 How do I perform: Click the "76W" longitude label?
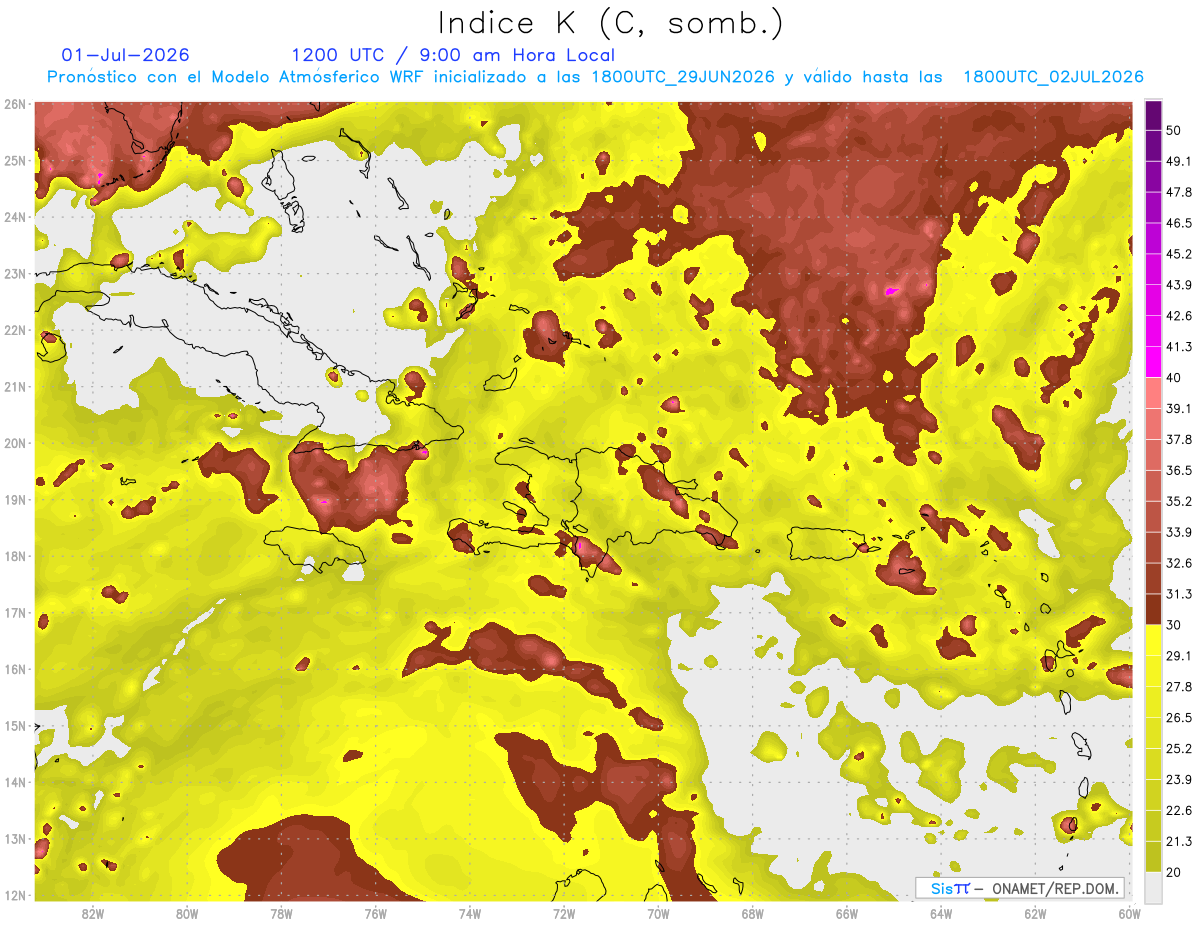point(375,913)
